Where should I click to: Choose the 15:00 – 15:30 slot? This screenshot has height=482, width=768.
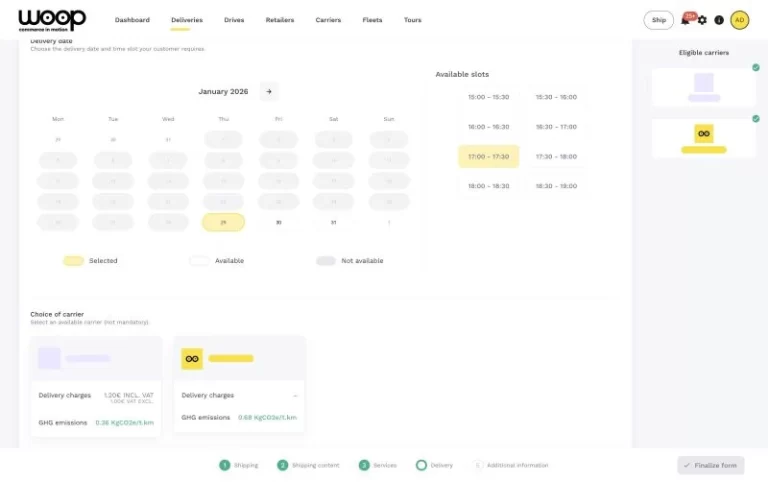488,97
